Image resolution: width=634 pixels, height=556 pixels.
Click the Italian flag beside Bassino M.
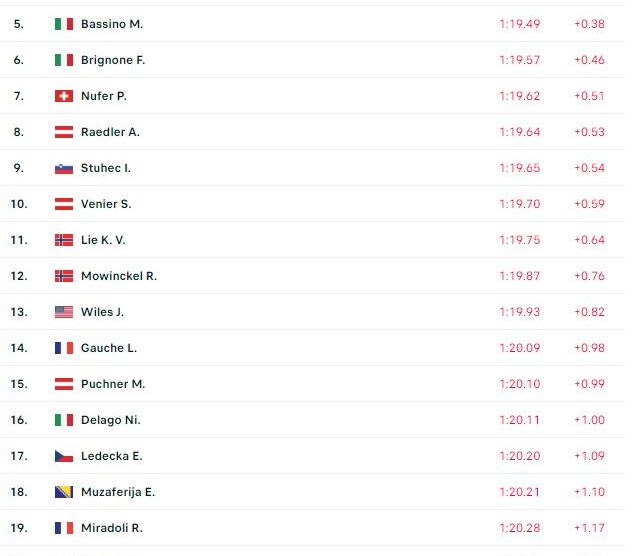64,24
